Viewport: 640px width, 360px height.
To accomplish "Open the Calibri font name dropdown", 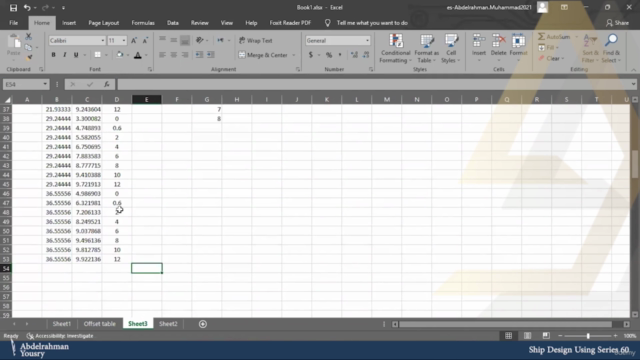I will click(x=102, y=40).
